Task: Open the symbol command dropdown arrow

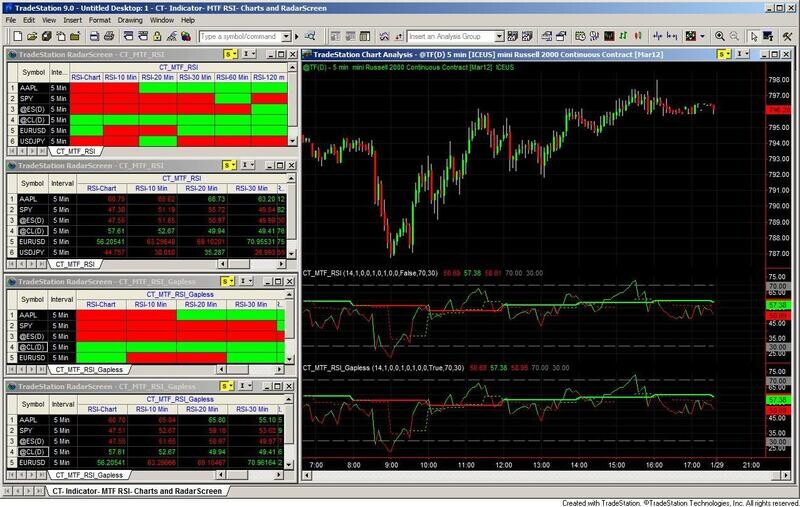Action: point(286,36)
